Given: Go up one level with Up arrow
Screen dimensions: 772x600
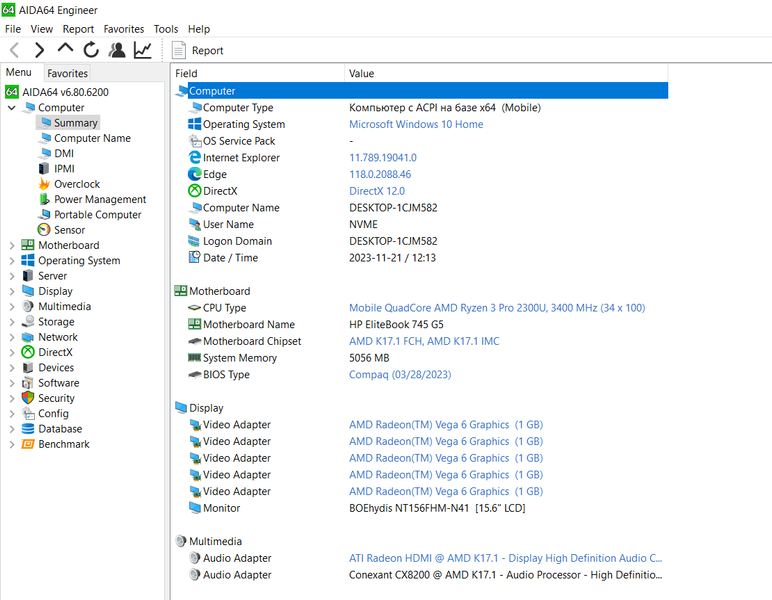Looking at the screenshot, I should [x=65, y=49].
